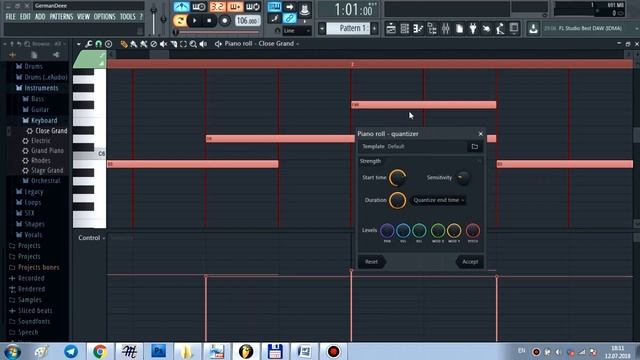Select the Select marquee tool
Viewport: 640px width, 360px height.
(x=183, y=44)
